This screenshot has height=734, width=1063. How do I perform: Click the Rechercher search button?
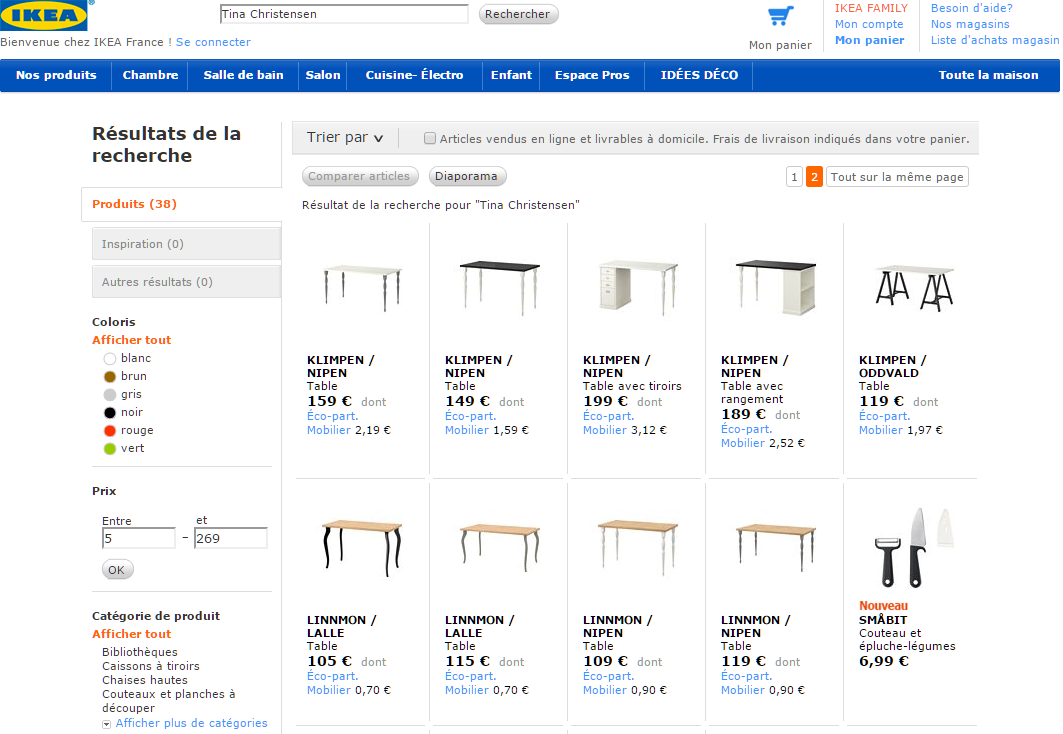[x=518, y=14]
